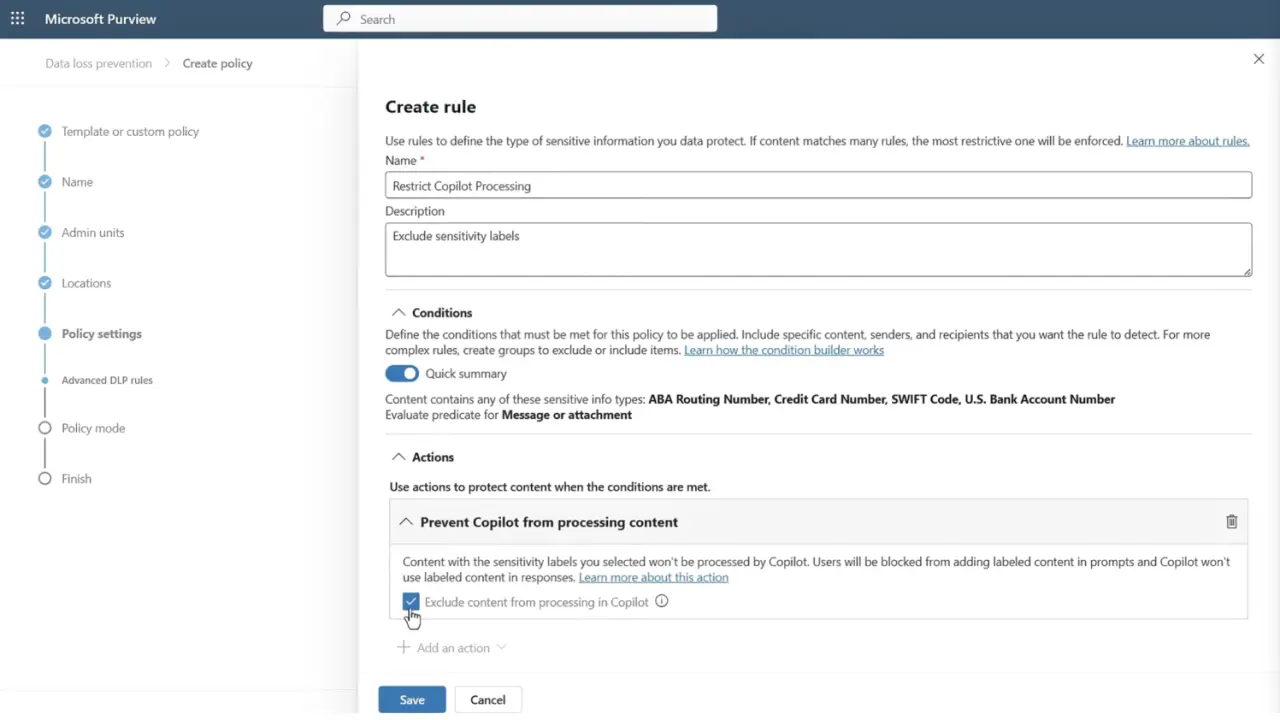
Task: Click the Create policy breadcrumb item
Action: [x=217, y=63]
